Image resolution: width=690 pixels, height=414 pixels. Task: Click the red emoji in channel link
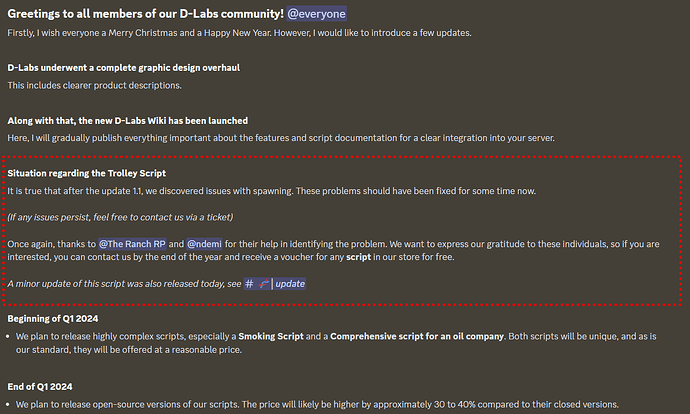point(263,284)
